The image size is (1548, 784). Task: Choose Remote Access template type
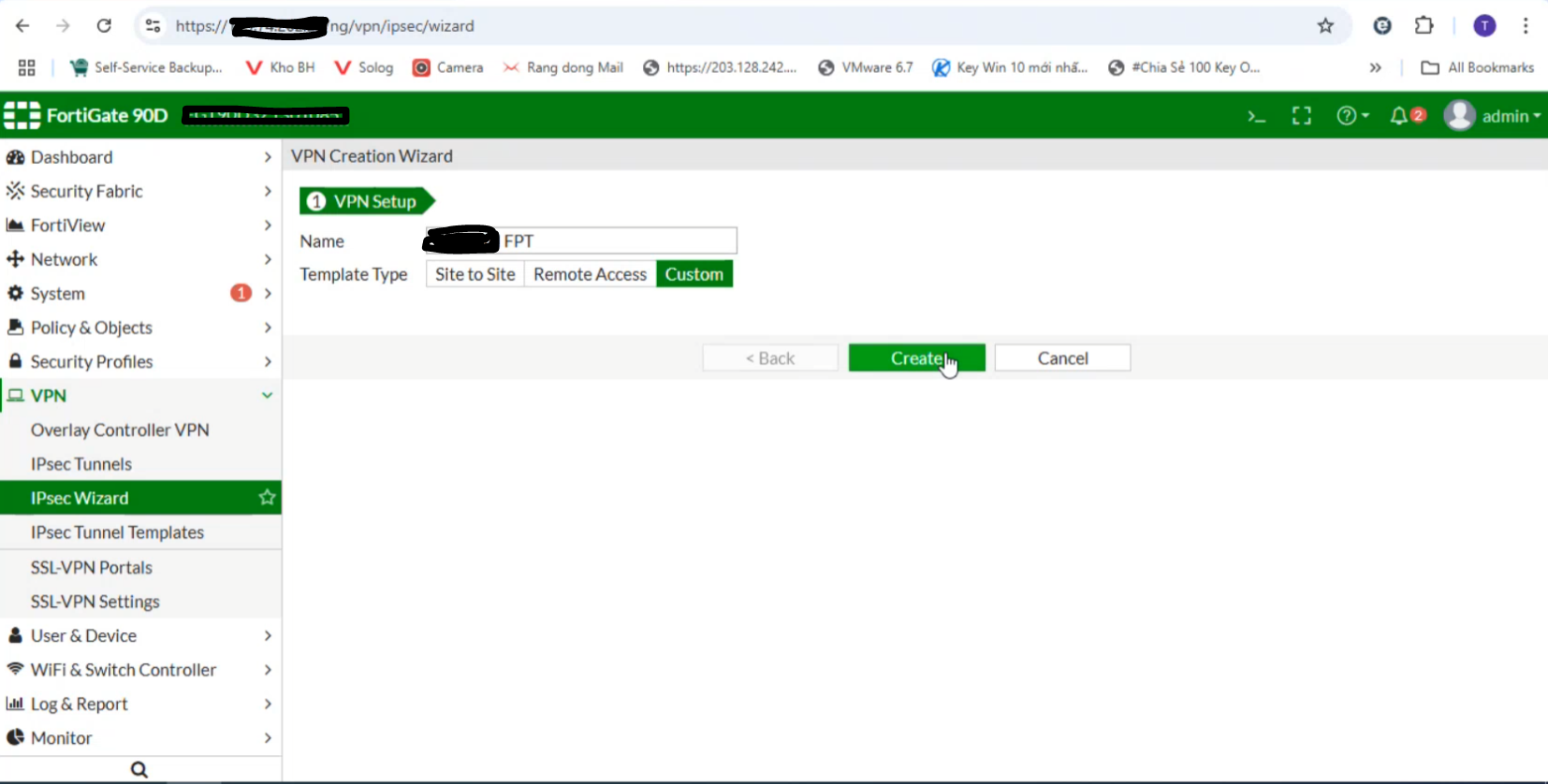tap(590, 274)
